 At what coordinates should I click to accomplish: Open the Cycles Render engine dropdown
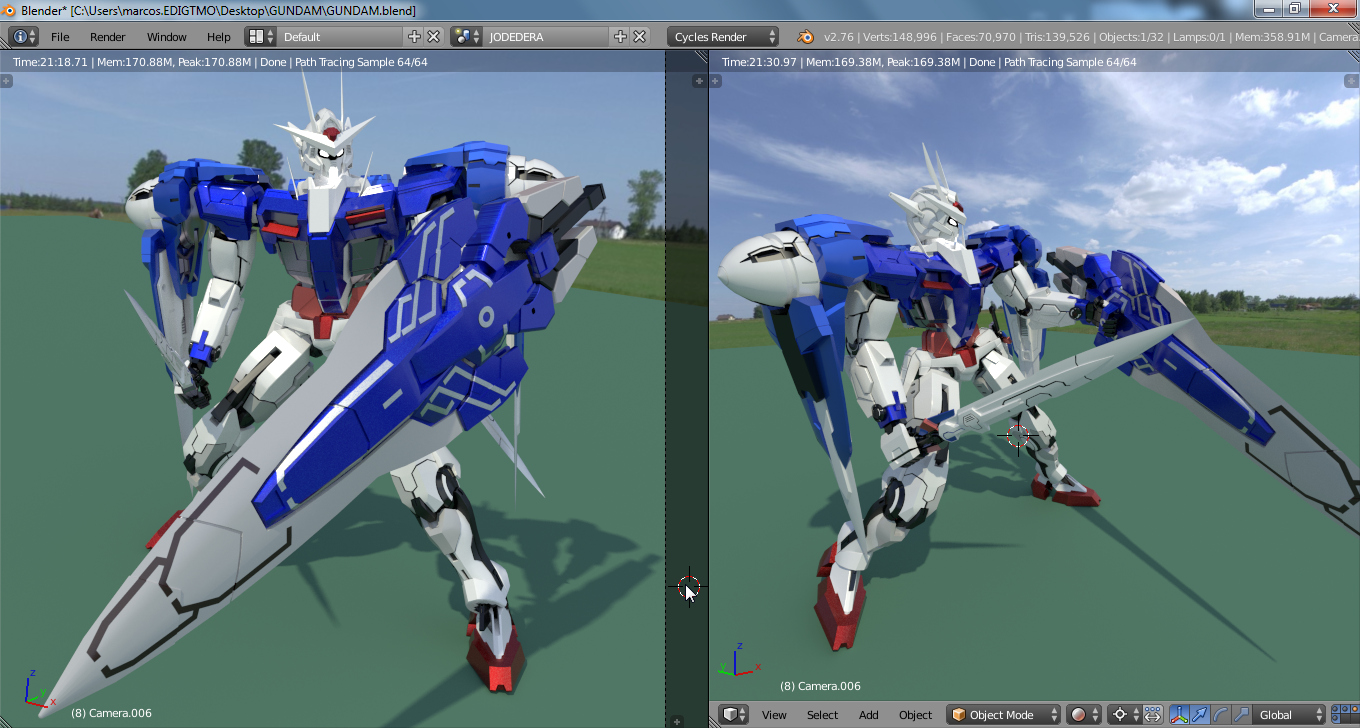(723, 37)
